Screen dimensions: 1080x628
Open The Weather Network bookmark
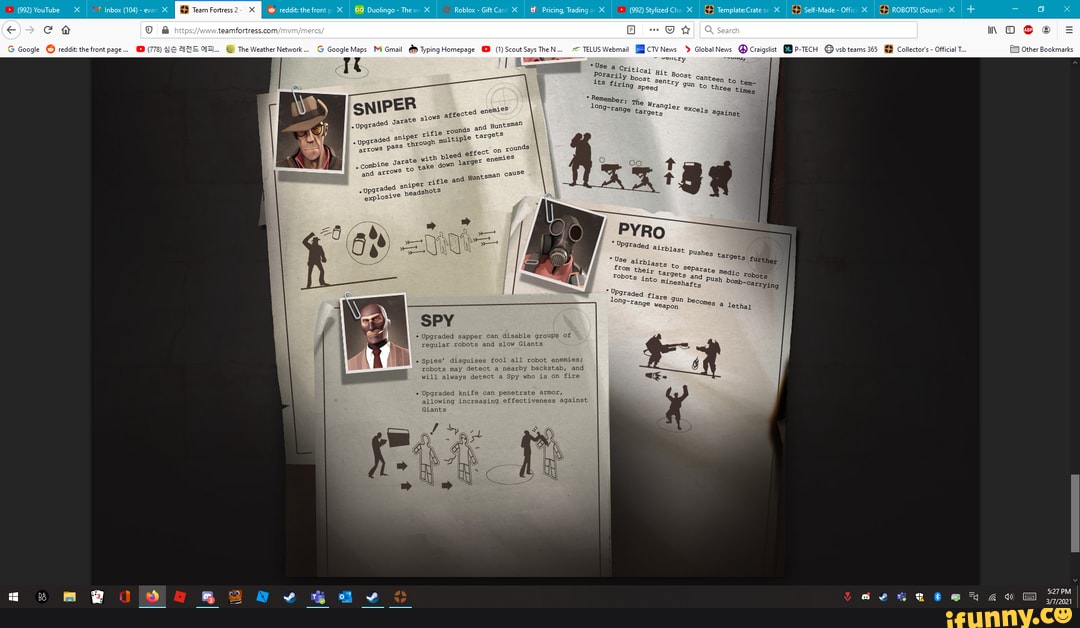tap(267, 49)
